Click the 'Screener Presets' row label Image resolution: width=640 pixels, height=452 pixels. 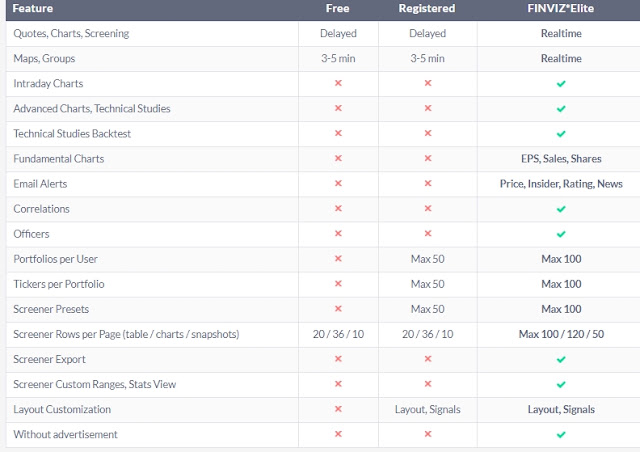pyautogui.click(x=51, y=309)
